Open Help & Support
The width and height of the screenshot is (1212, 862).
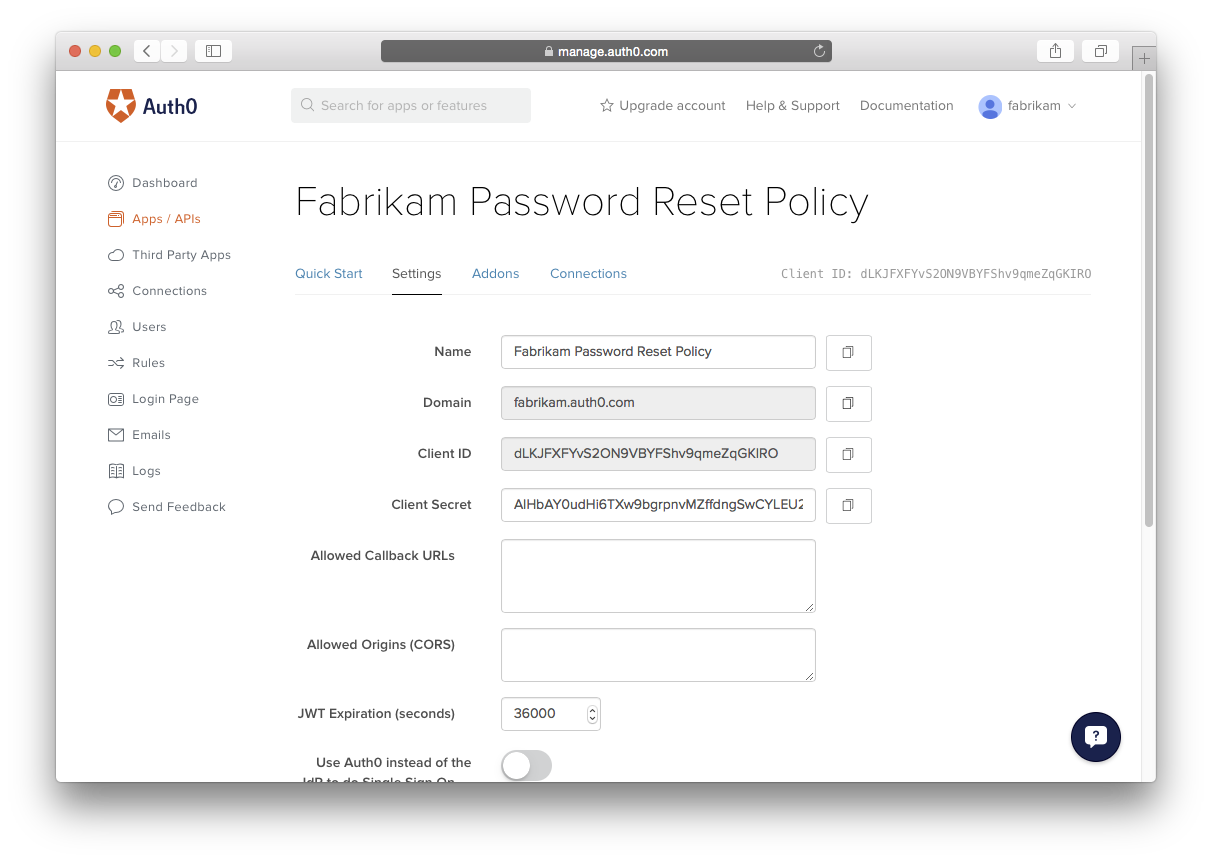793,105
